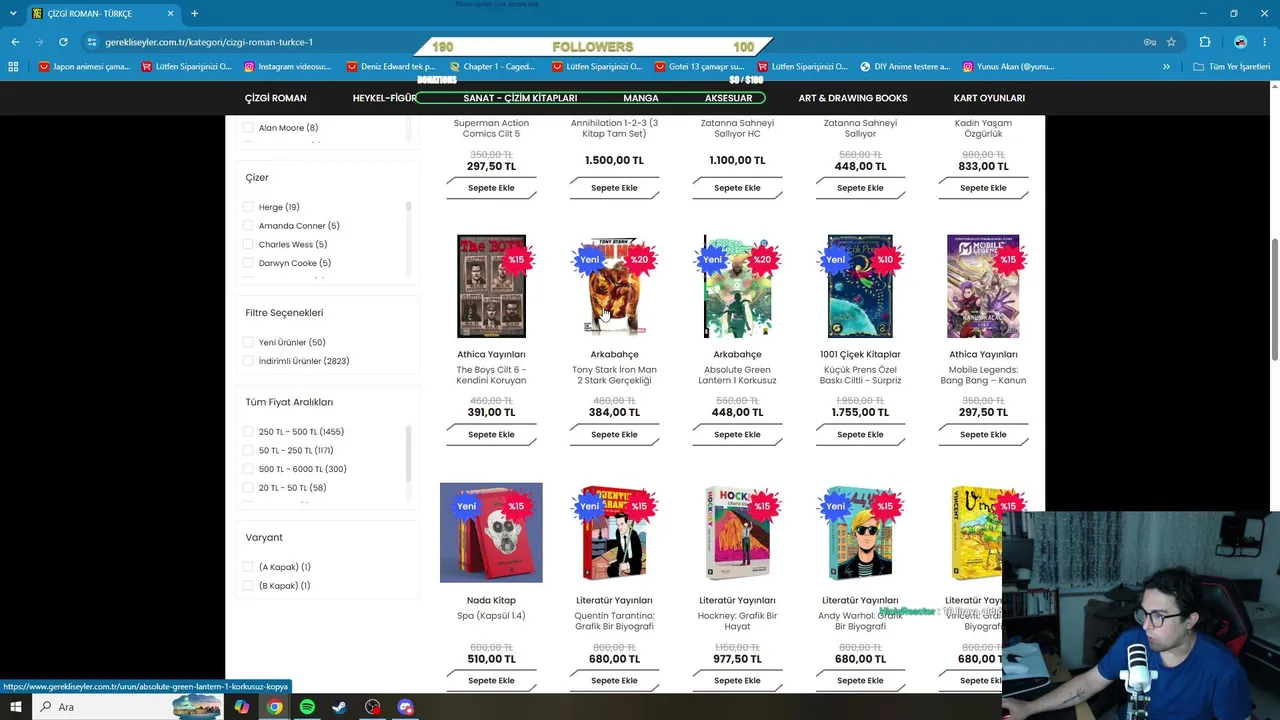
Task: Check the Charles Wess filter
Action: pos(248,244)
